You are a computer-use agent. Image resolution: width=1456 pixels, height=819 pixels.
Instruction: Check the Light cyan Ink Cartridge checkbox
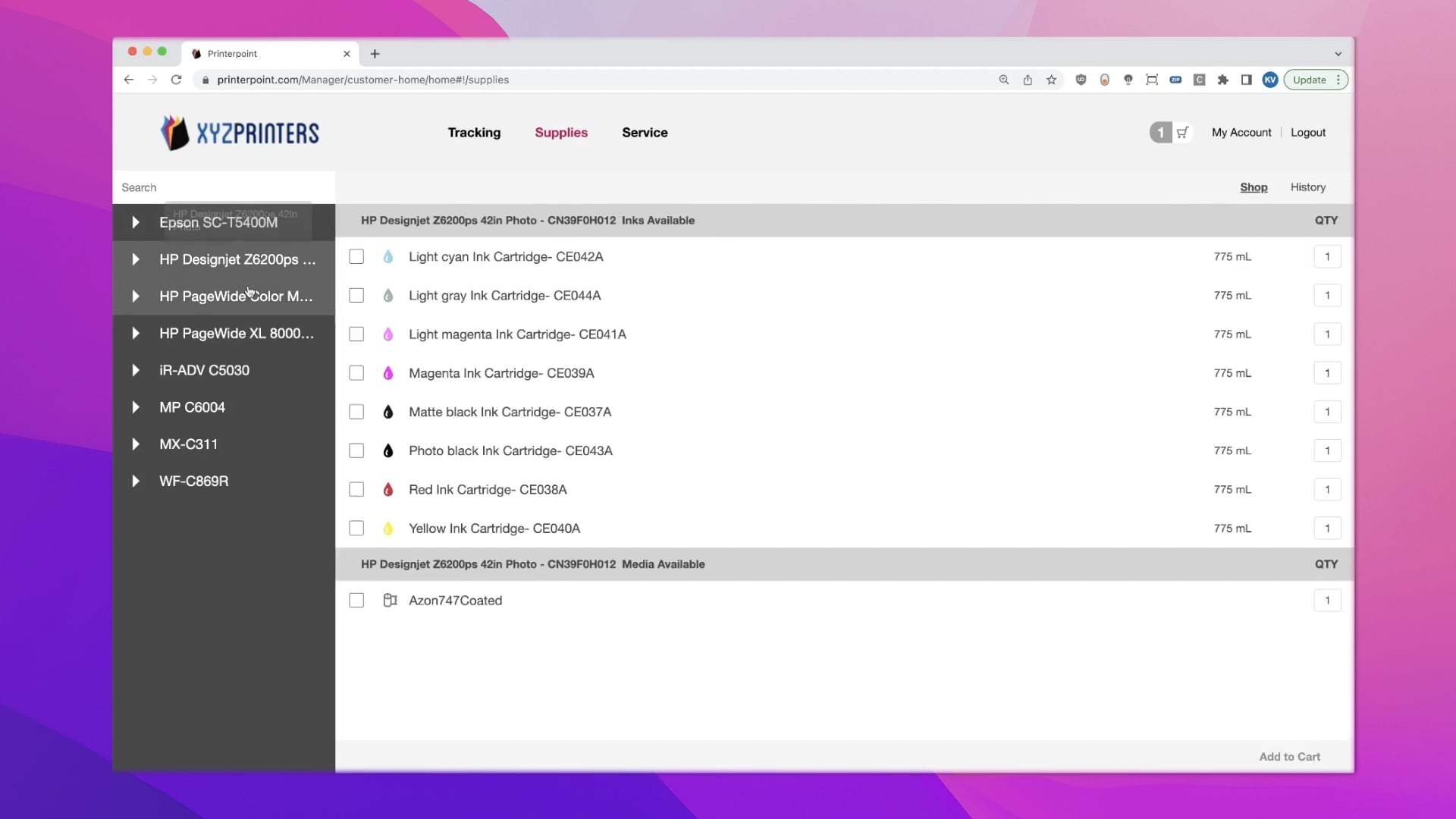tap(356, 256)
